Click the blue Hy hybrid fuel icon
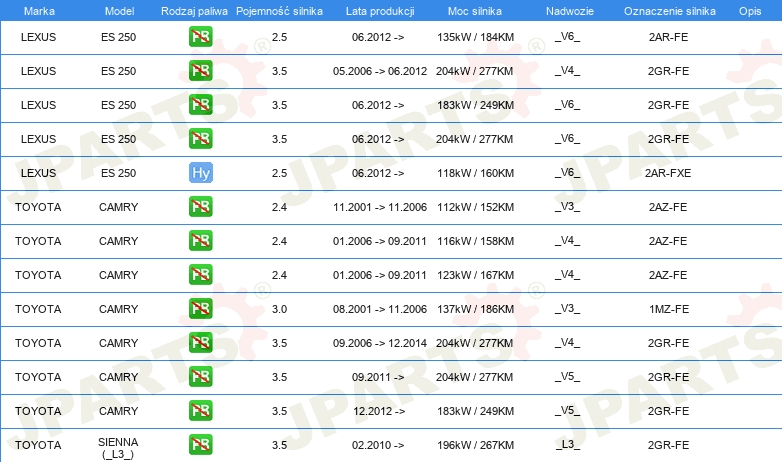Viewport: 782px width, 462px height. tap(200, 173)
